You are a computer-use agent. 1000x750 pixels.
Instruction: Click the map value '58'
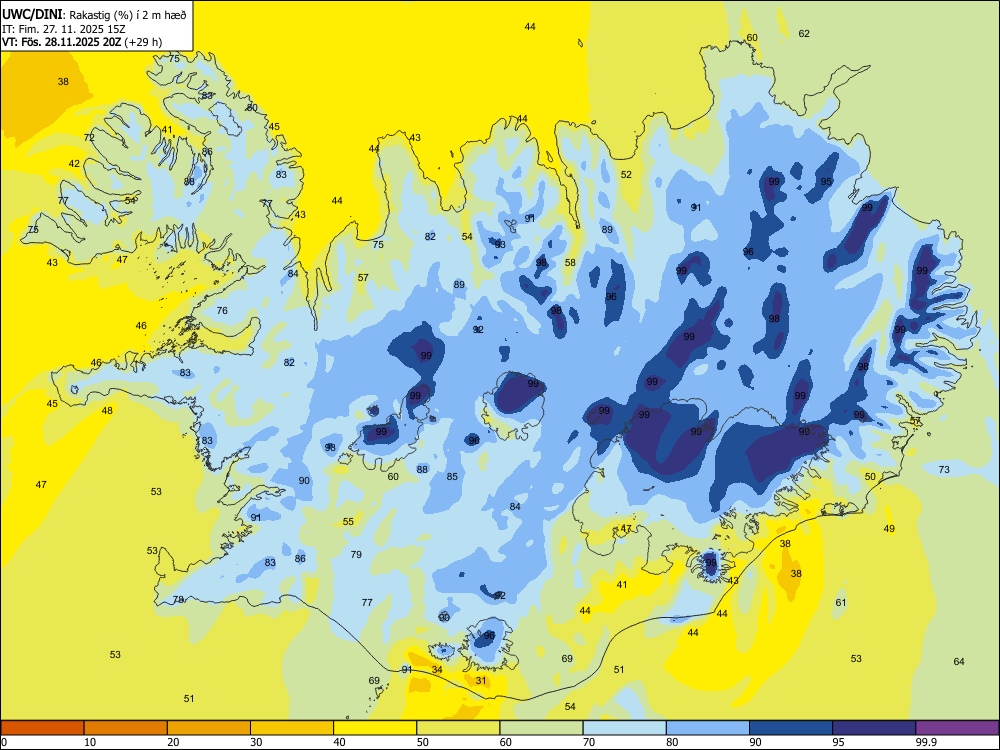point(570,262)
